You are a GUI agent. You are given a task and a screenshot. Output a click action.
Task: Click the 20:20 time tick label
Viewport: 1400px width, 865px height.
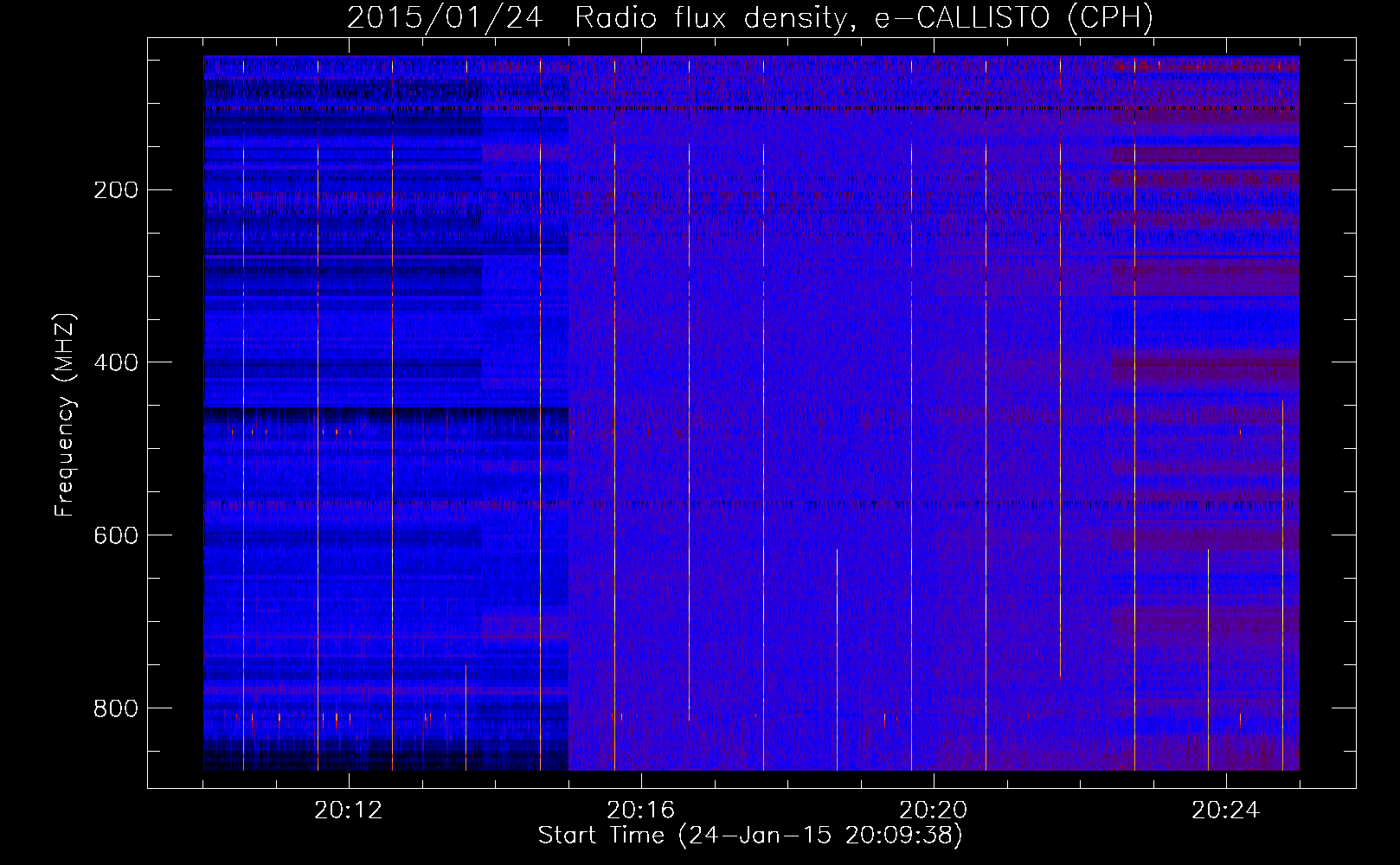coord(933,811)
